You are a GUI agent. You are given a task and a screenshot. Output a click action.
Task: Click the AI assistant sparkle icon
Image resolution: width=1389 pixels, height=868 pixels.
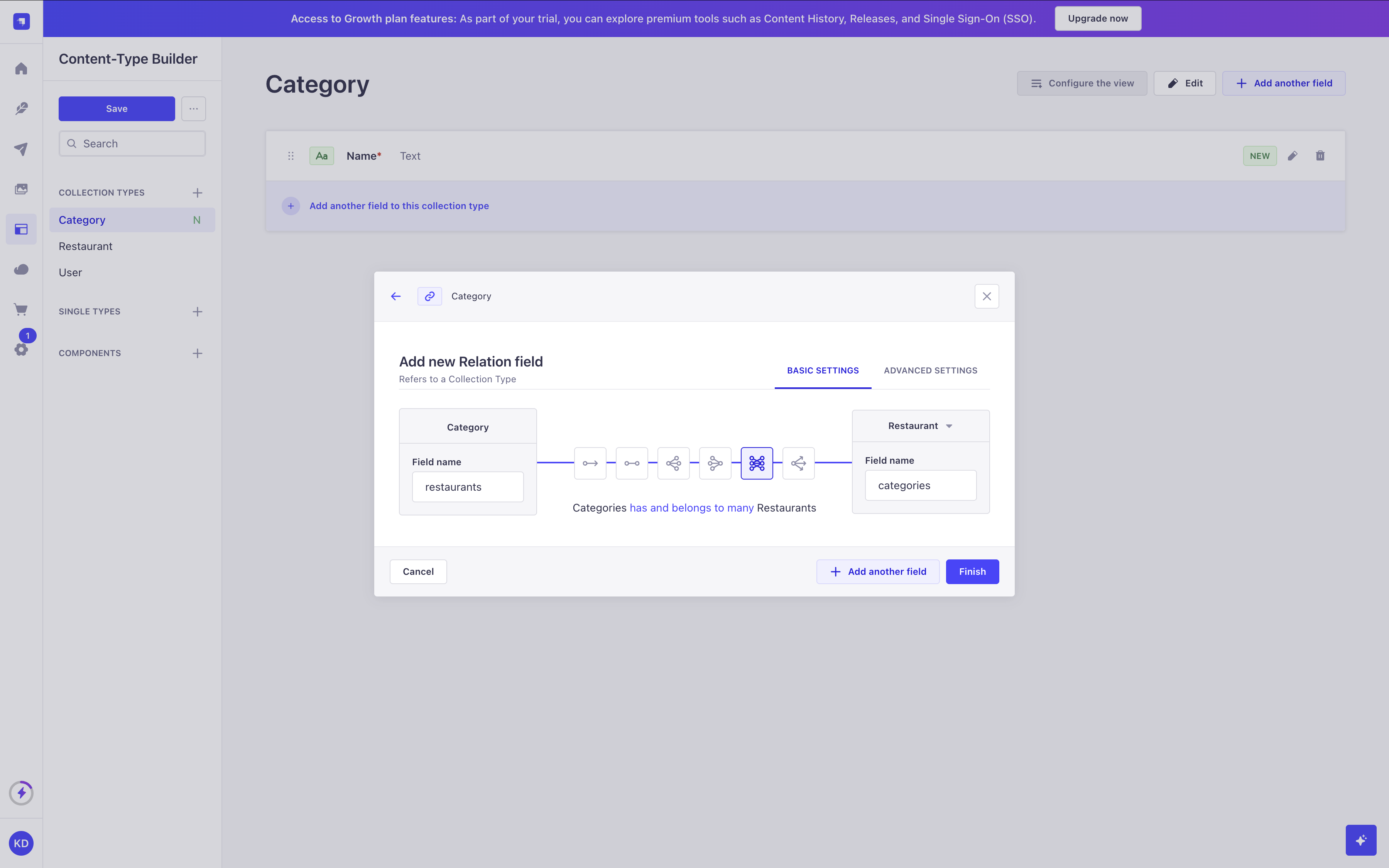coord(1361,839)
